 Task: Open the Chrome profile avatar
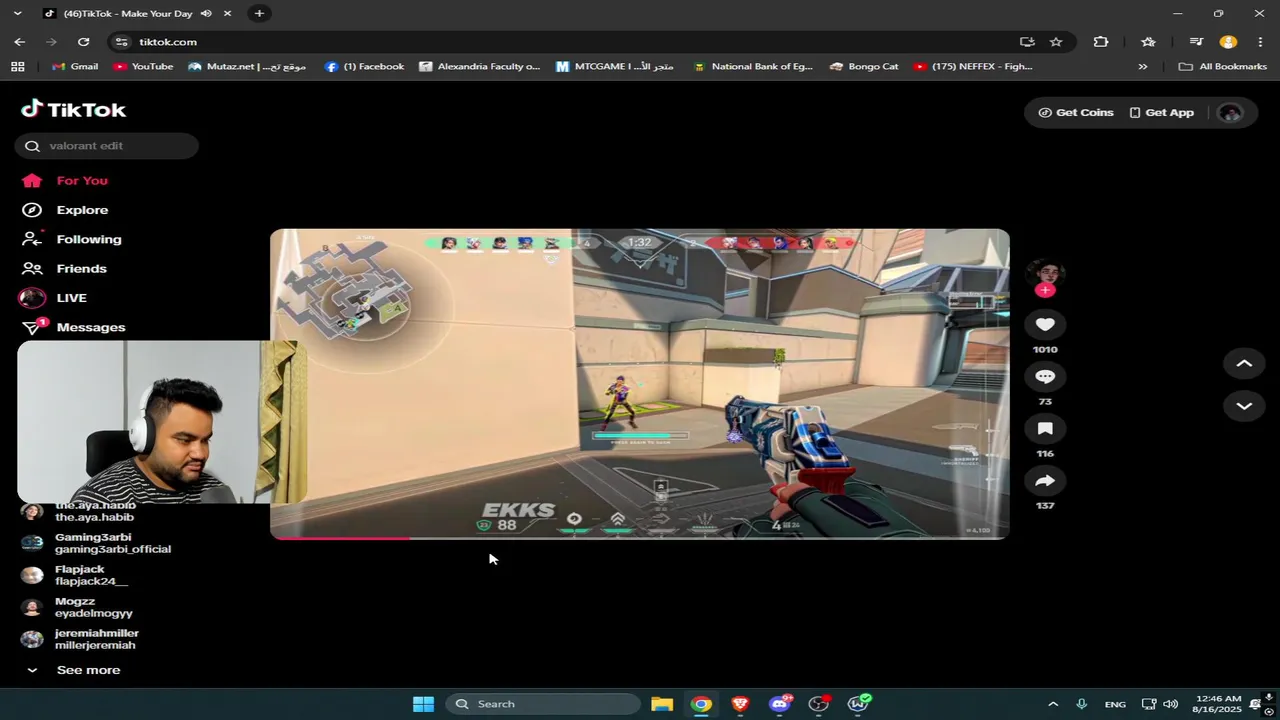[1228, 42]
